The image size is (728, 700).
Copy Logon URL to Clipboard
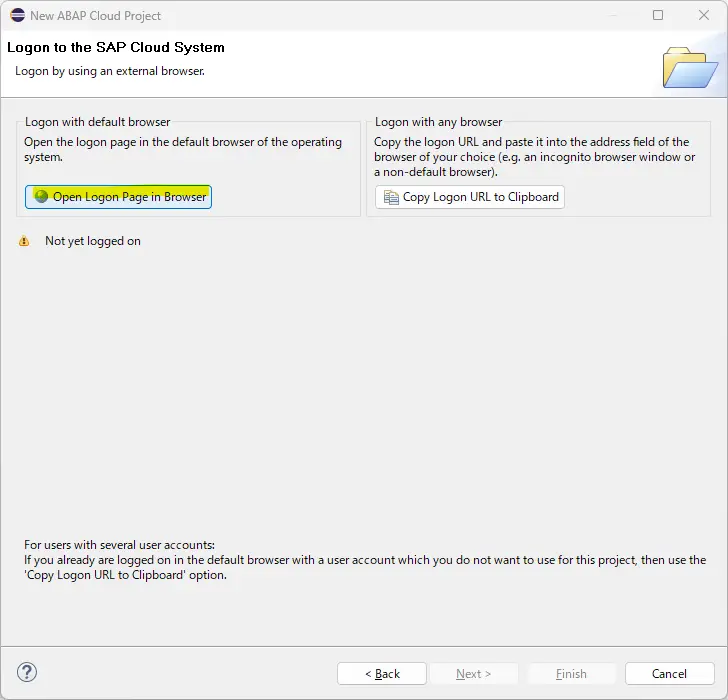[x=470, y=197]
